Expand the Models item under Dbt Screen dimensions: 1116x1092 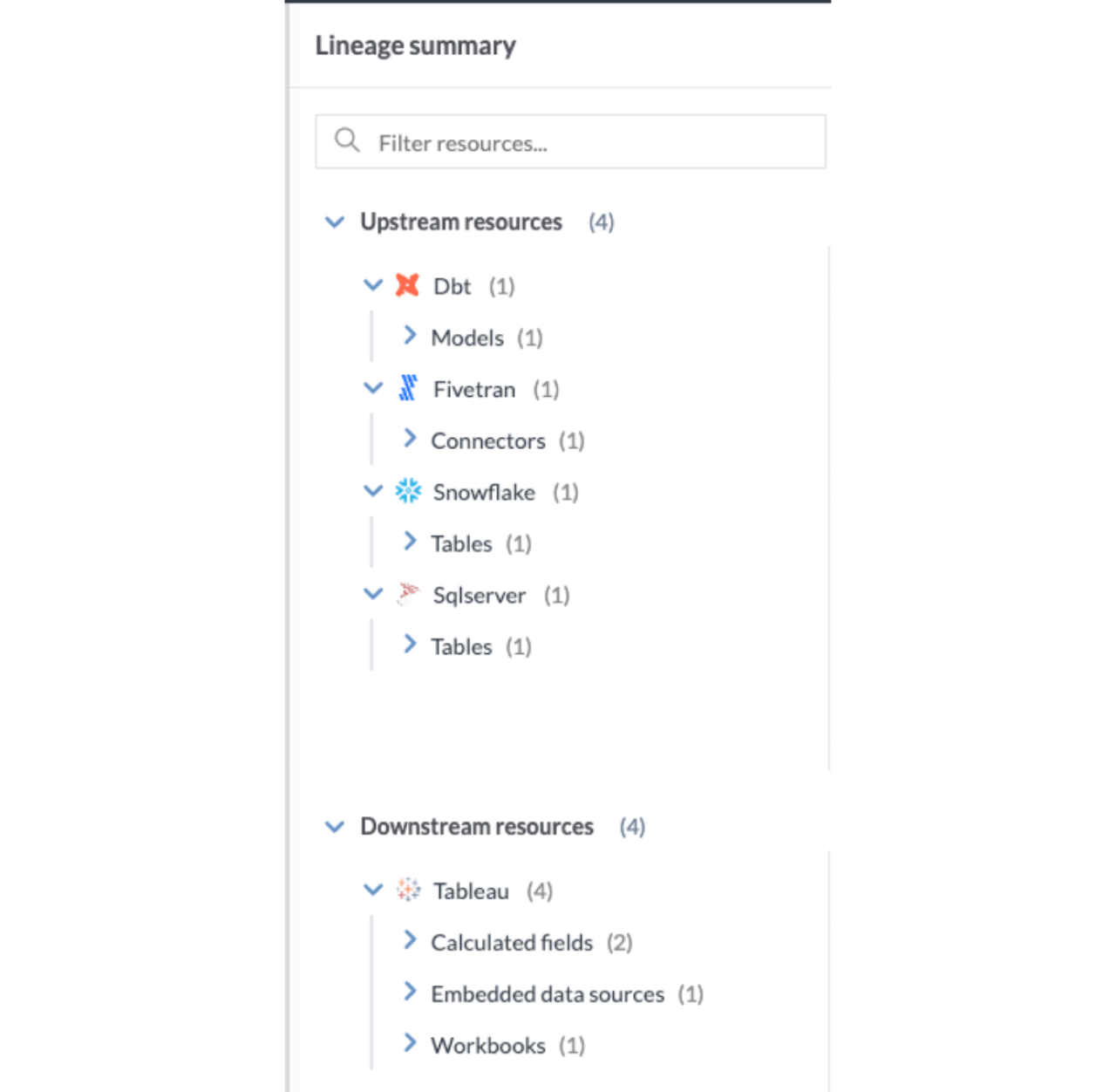click(x=410, y=336)
